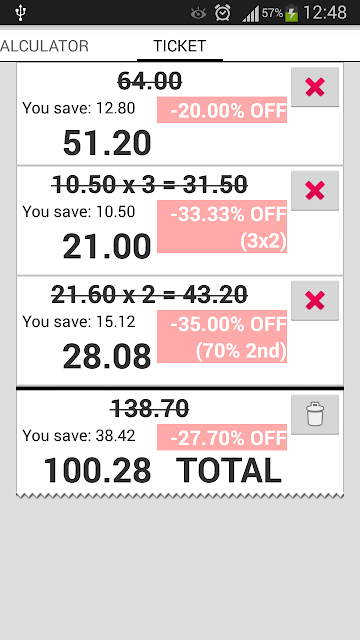Viewport: 360px width, 640px height.
Task: Tap the -27.70% OFF total discount badge
Action: (222, 437)
